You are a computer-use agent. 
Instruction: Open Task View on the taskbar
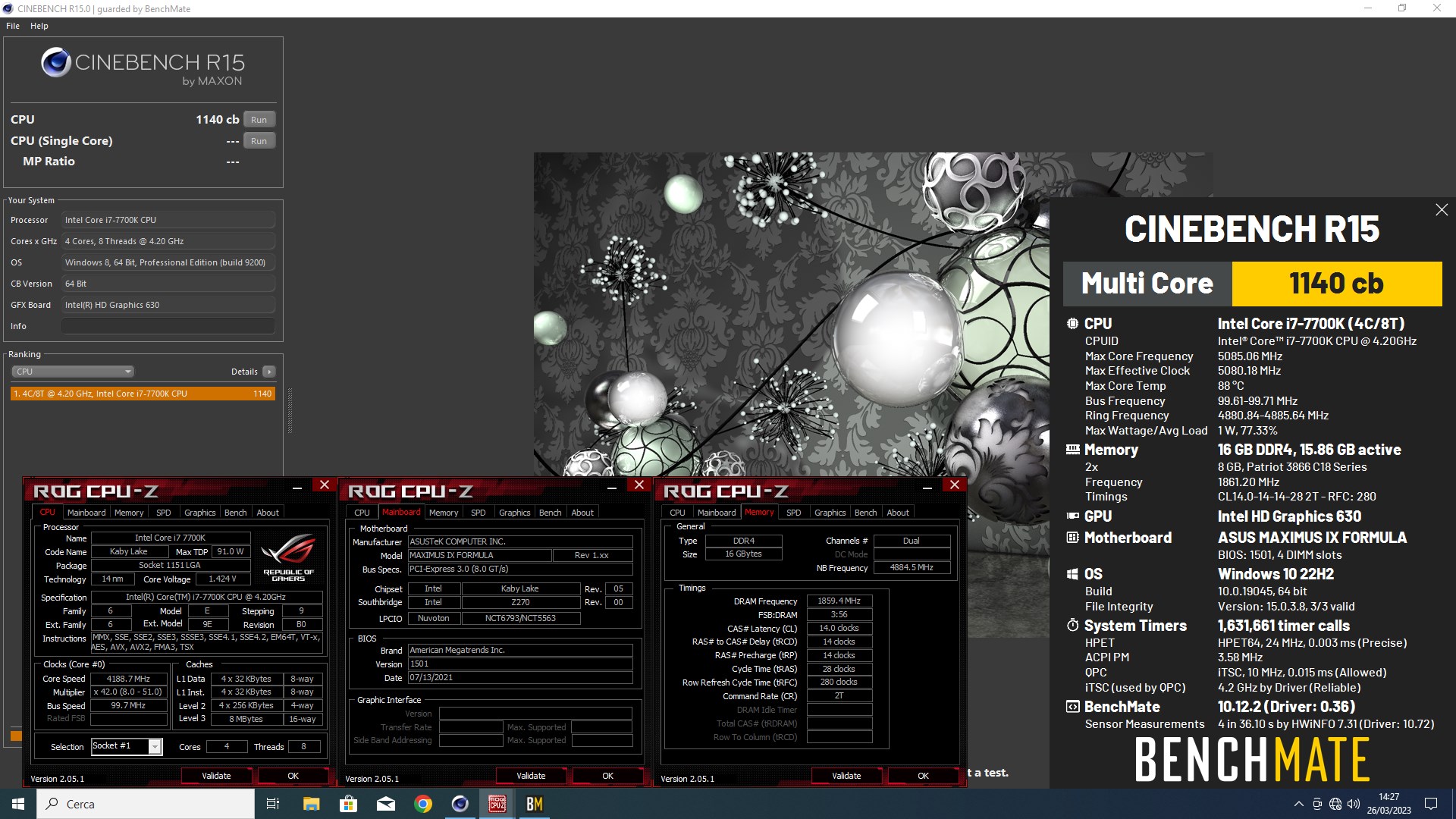[273, 804]
